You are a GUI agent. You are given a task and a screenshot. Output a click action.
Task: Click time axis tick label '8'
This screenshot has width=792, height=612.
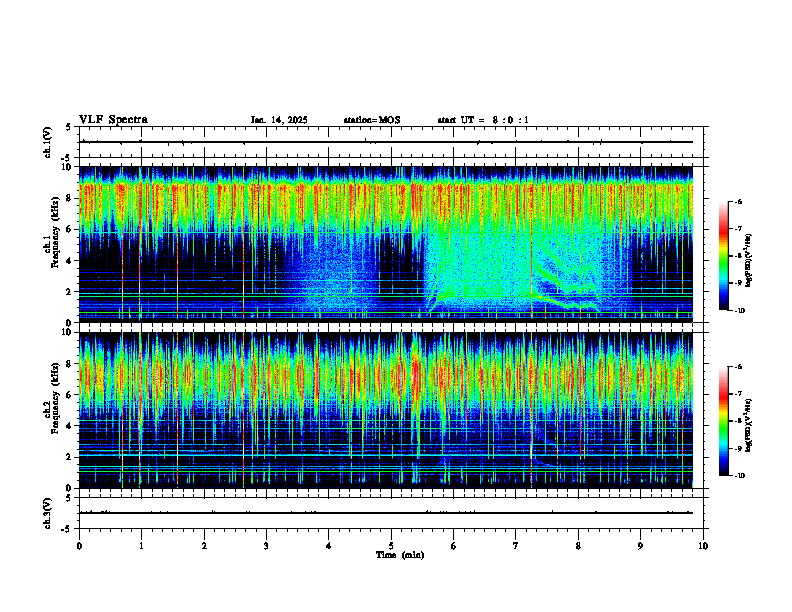(x=578, y=546)
